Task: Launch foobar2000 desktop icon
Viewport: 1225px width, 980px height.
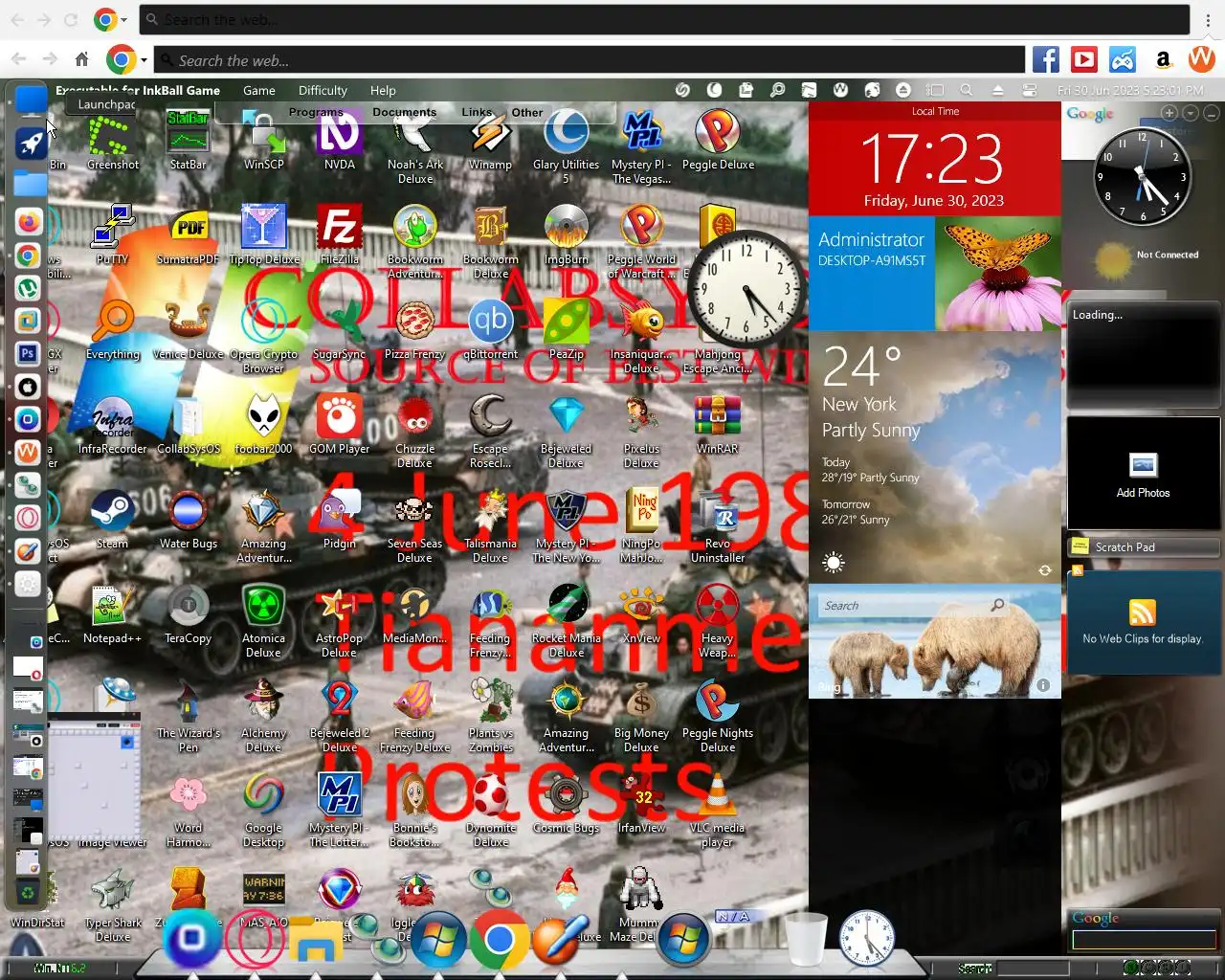Action: [x=263, y=424]
